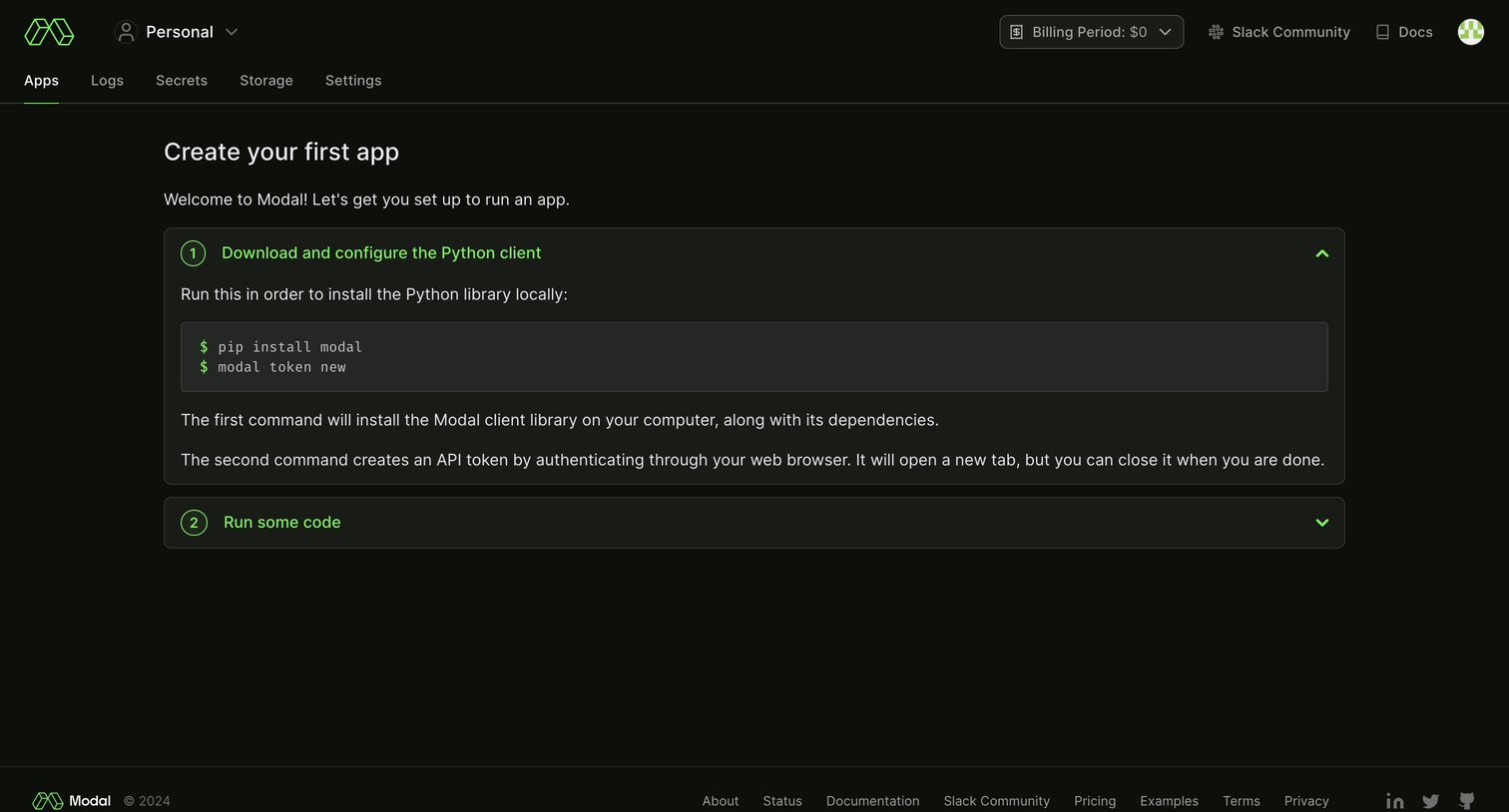The width and height of the screenshot is (1509, 812).
Task: Click the GitHub icon in footer
Action: [1466, 801]
